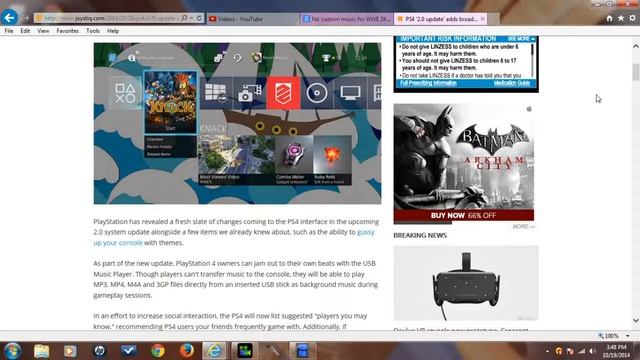Image resolution: width=640 pixels, height=360 pixels.
Task: Click the BREAKING NEWS heading
Action: [420, 236]
